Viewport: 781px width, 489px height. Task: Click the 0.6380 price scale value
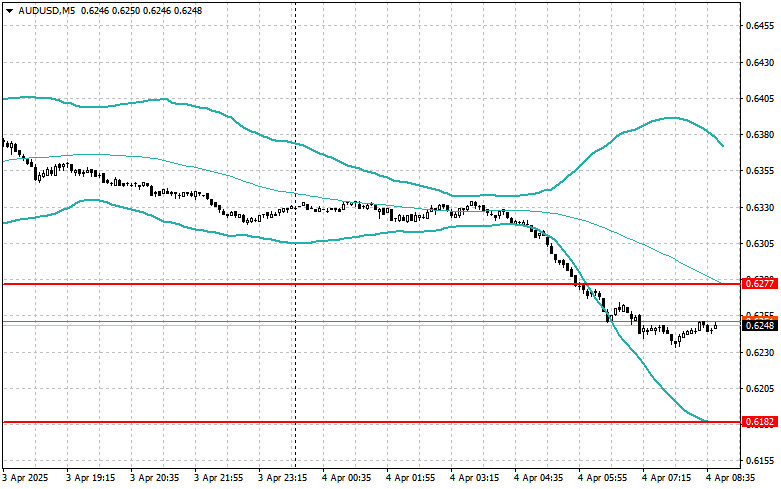click(760, 135)
